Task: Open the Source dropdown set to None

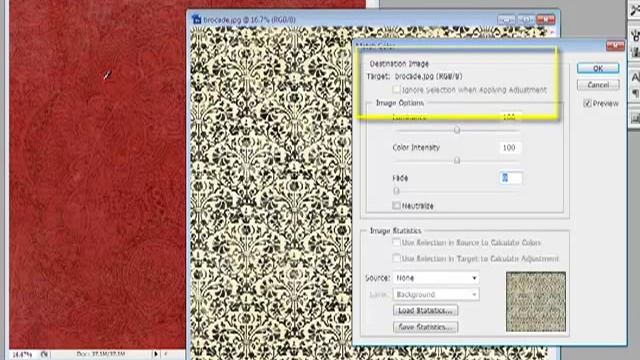Action: 436,278
